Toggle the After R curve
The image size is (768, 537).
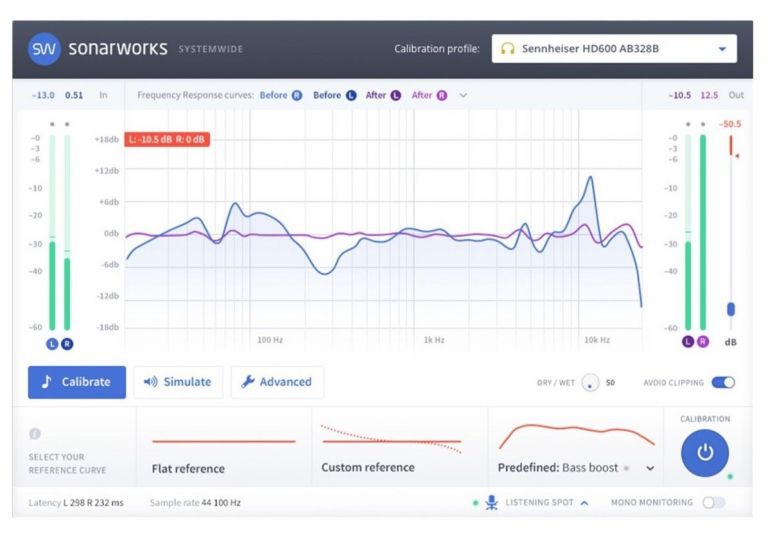click(x=429, y=95)
